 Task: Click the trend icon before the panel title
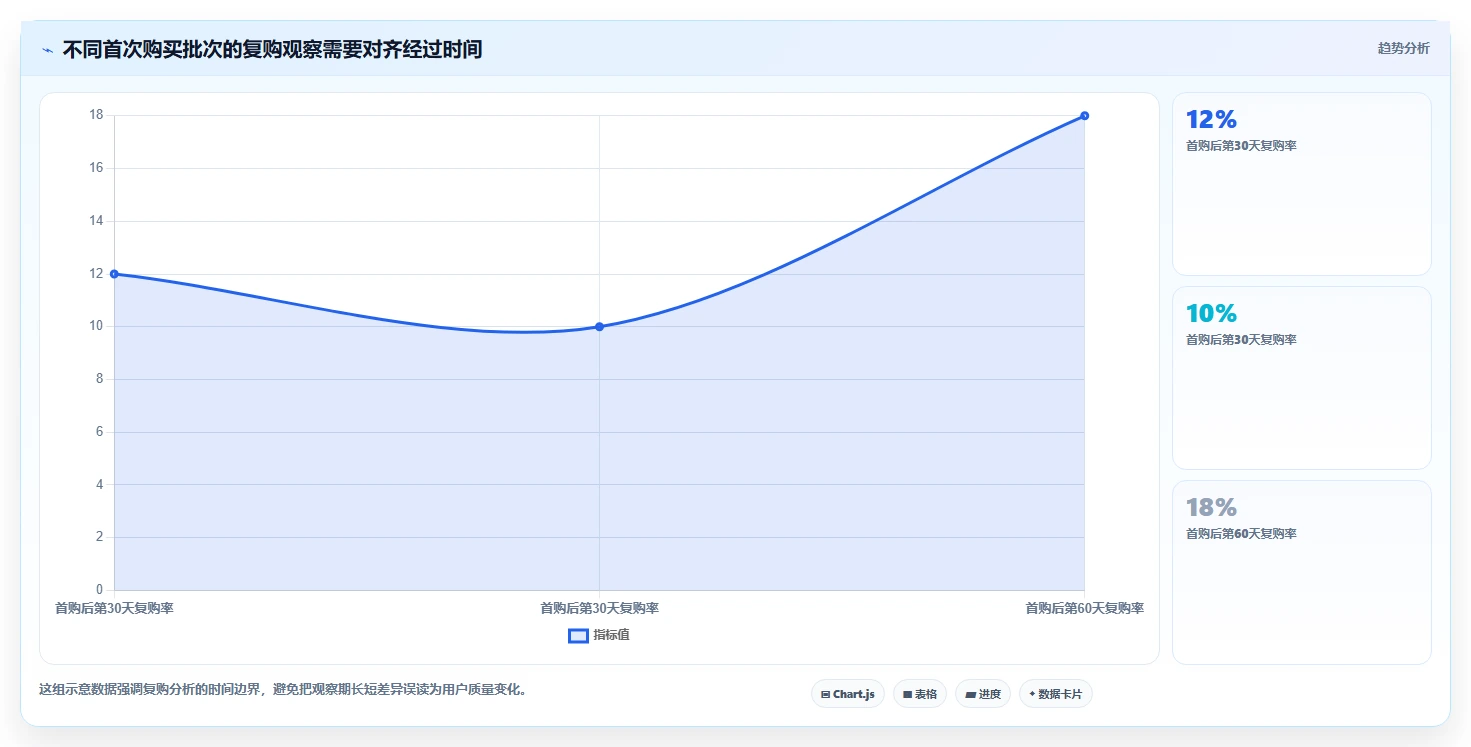[47, 50]
